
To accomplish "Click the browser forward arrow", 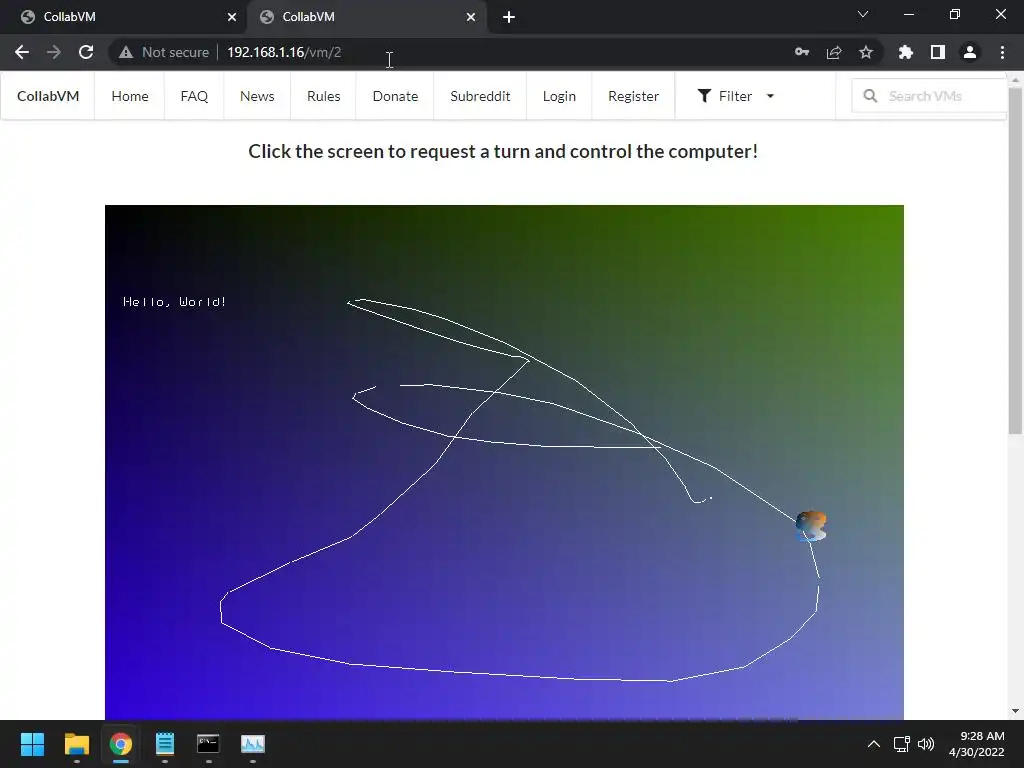I will (x=54, y=52).
